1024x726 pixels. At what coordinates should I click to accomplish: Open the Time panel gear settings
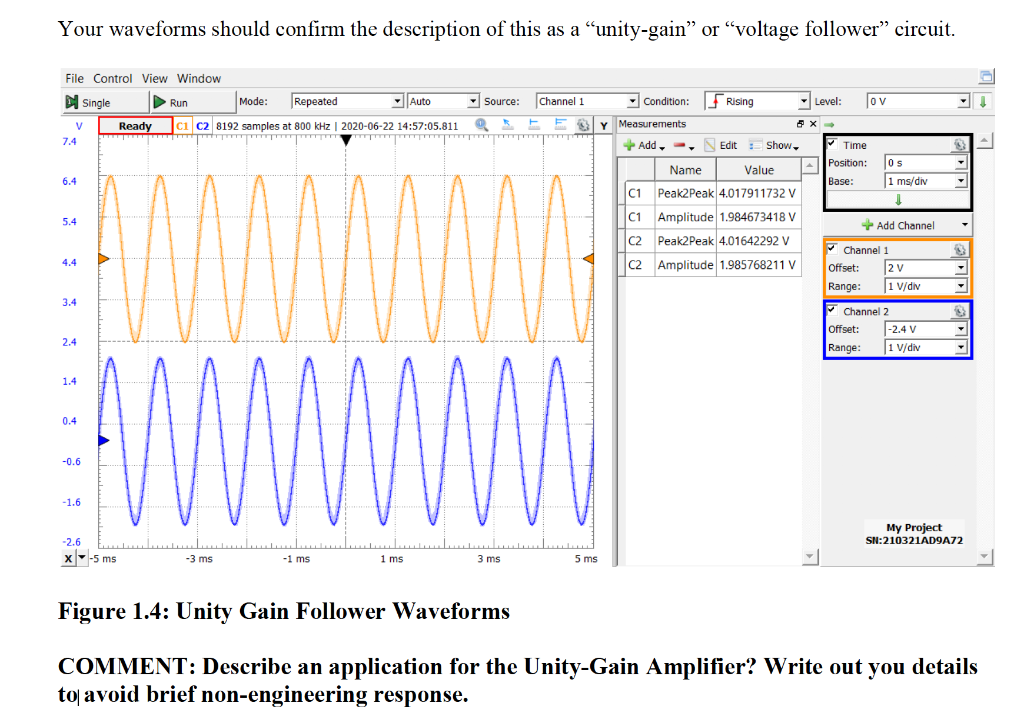[x=960, y=144]
